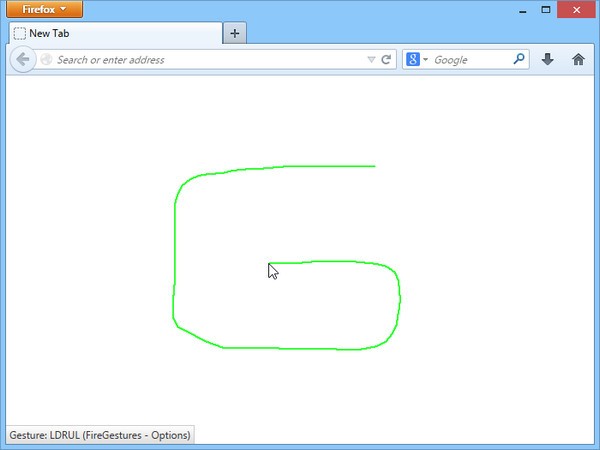Maximize the Firefox window
Viewport: 600px width, 450px height.
coord(546,10)
